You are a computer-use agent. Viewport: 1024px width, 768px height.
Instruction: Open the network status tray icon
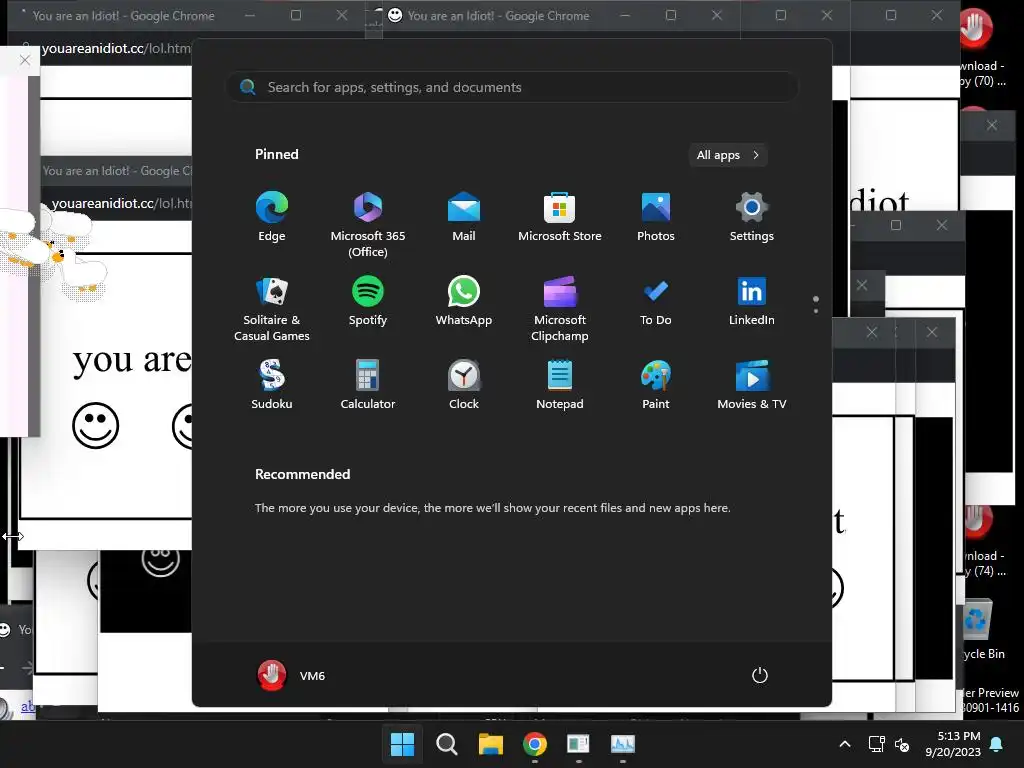click(x=876, y=744)
